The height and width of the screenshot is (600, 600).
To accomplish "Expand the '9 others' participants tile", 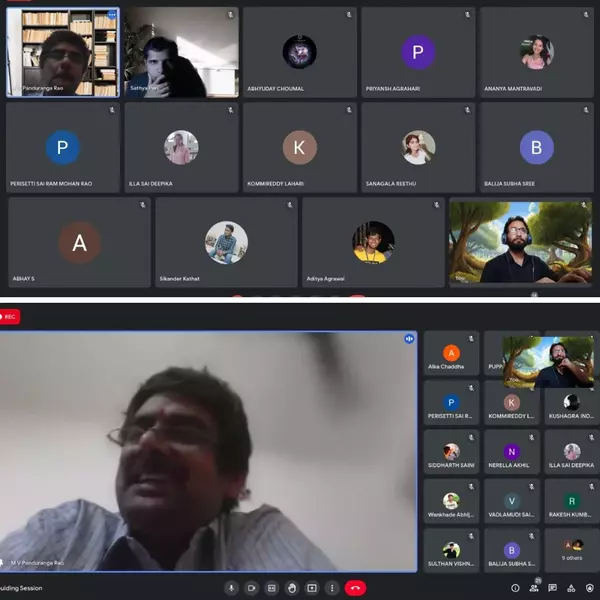I will pos(572,550).
